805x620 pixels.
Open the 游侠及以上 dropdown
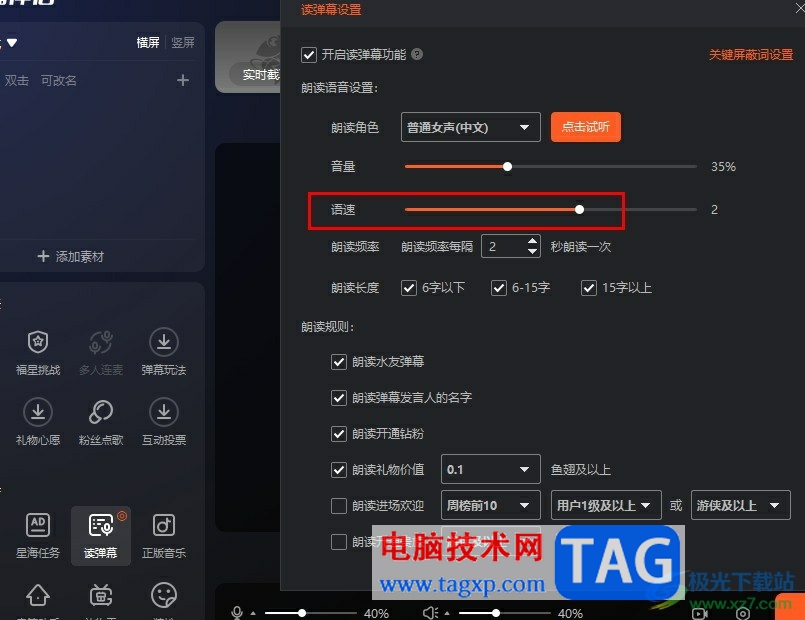coord(740,505)
